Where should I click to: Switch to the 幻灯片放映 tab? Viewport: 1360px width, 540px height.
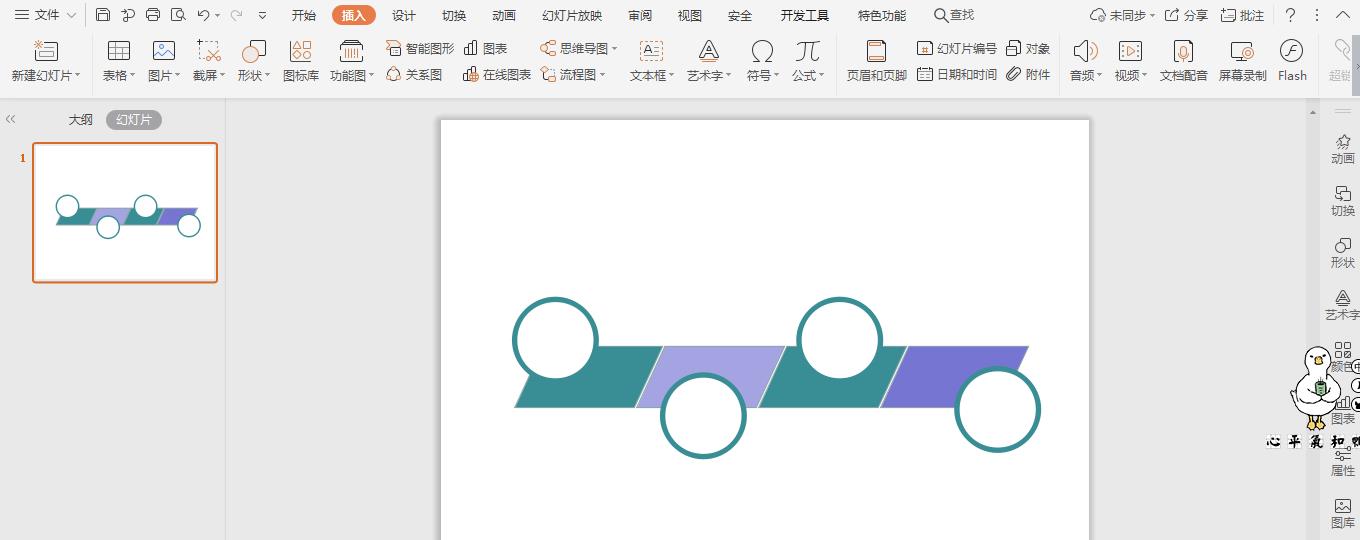point(572,15)
